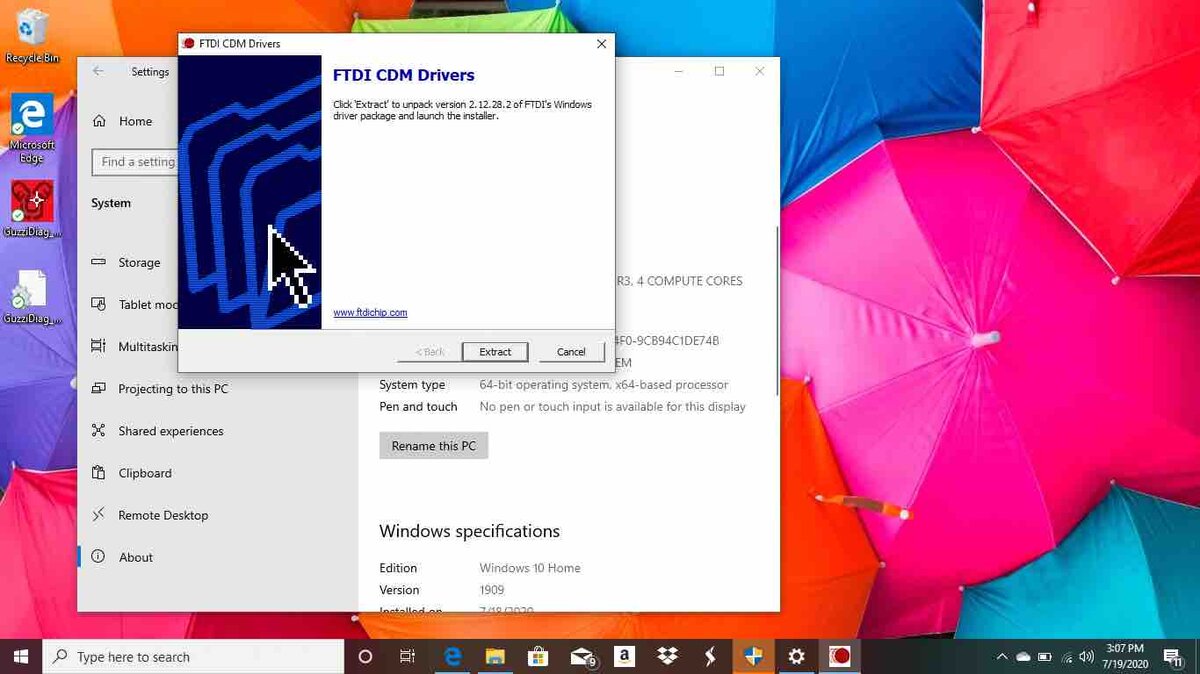This screenshot has width=1200, height=674.
Task: Click the About info icon in sidebar
Action: pos(98,556)
